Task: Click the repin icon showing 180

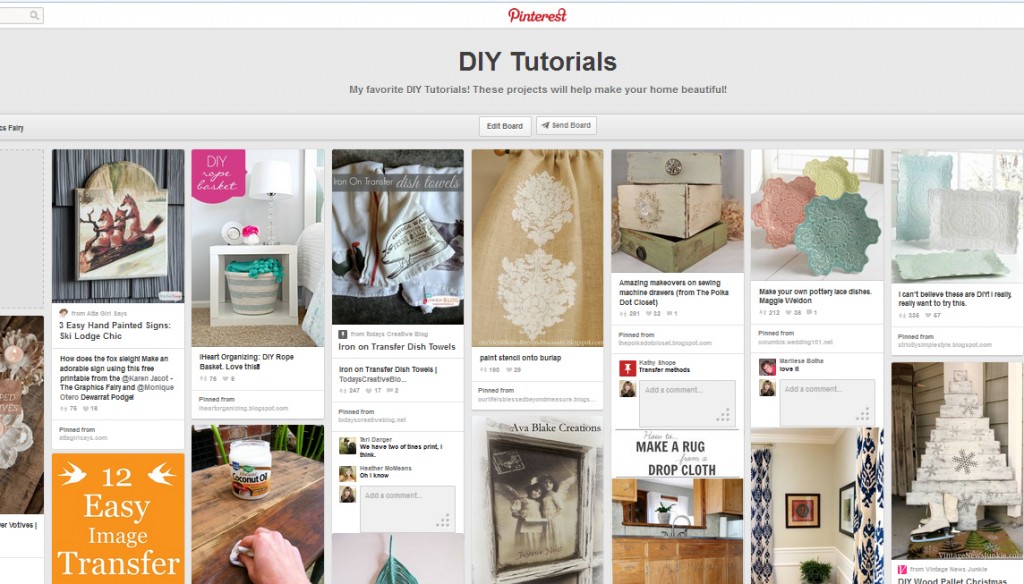Action: point(483,370)
